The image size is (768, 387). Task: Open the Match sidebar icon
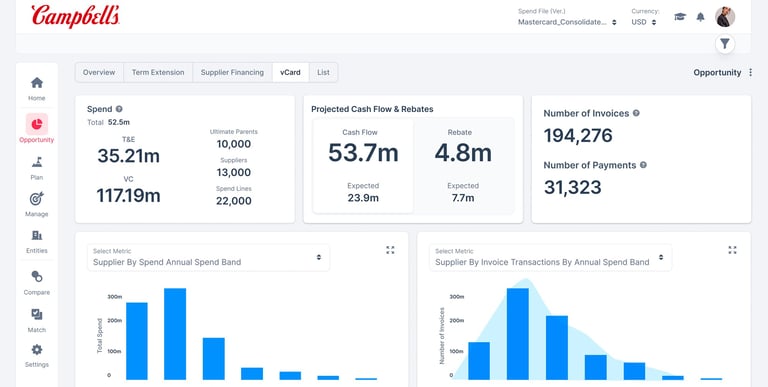(x=37, y=314)
